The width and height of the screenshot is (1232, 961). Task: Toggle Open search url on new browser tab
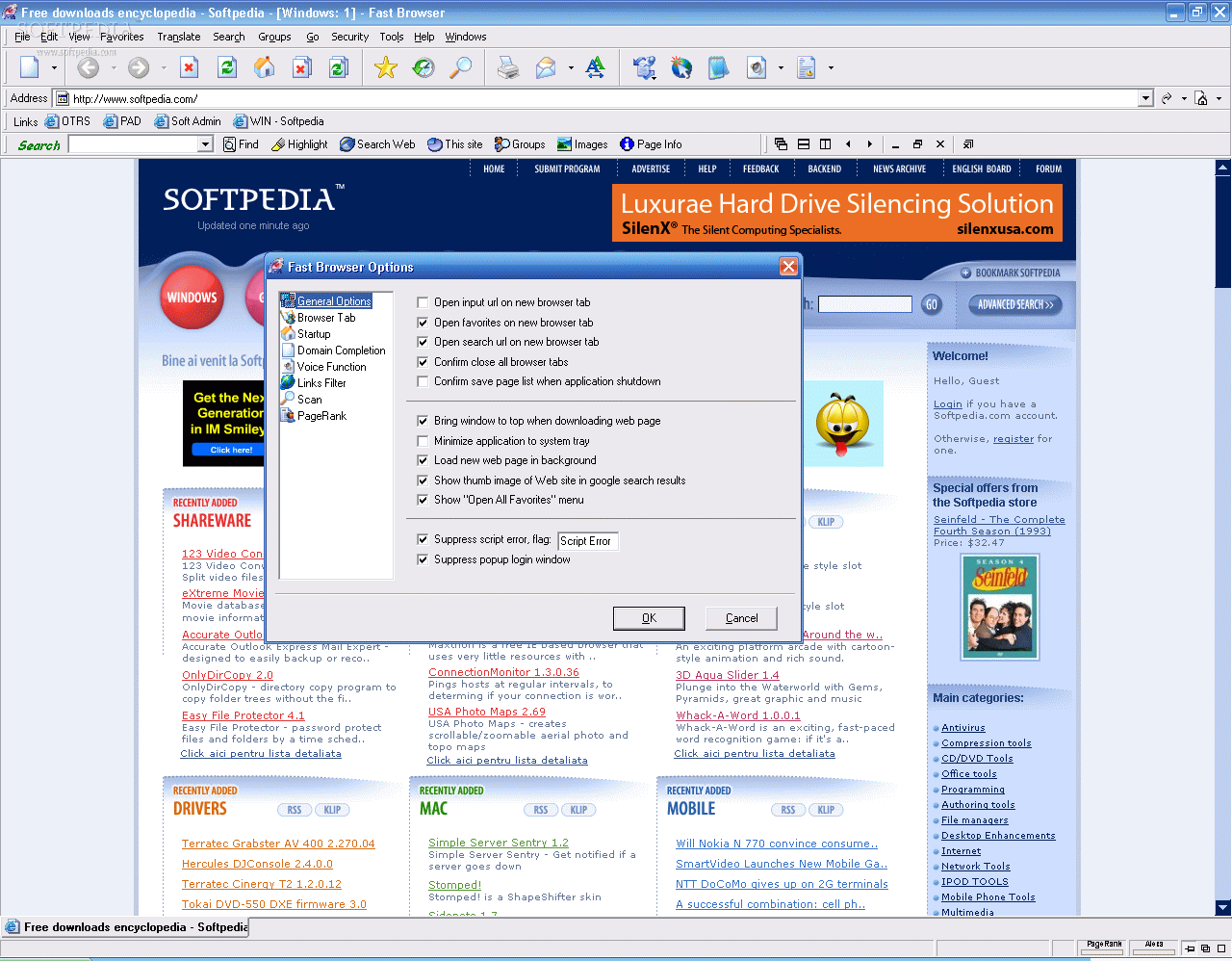(423, 342)
